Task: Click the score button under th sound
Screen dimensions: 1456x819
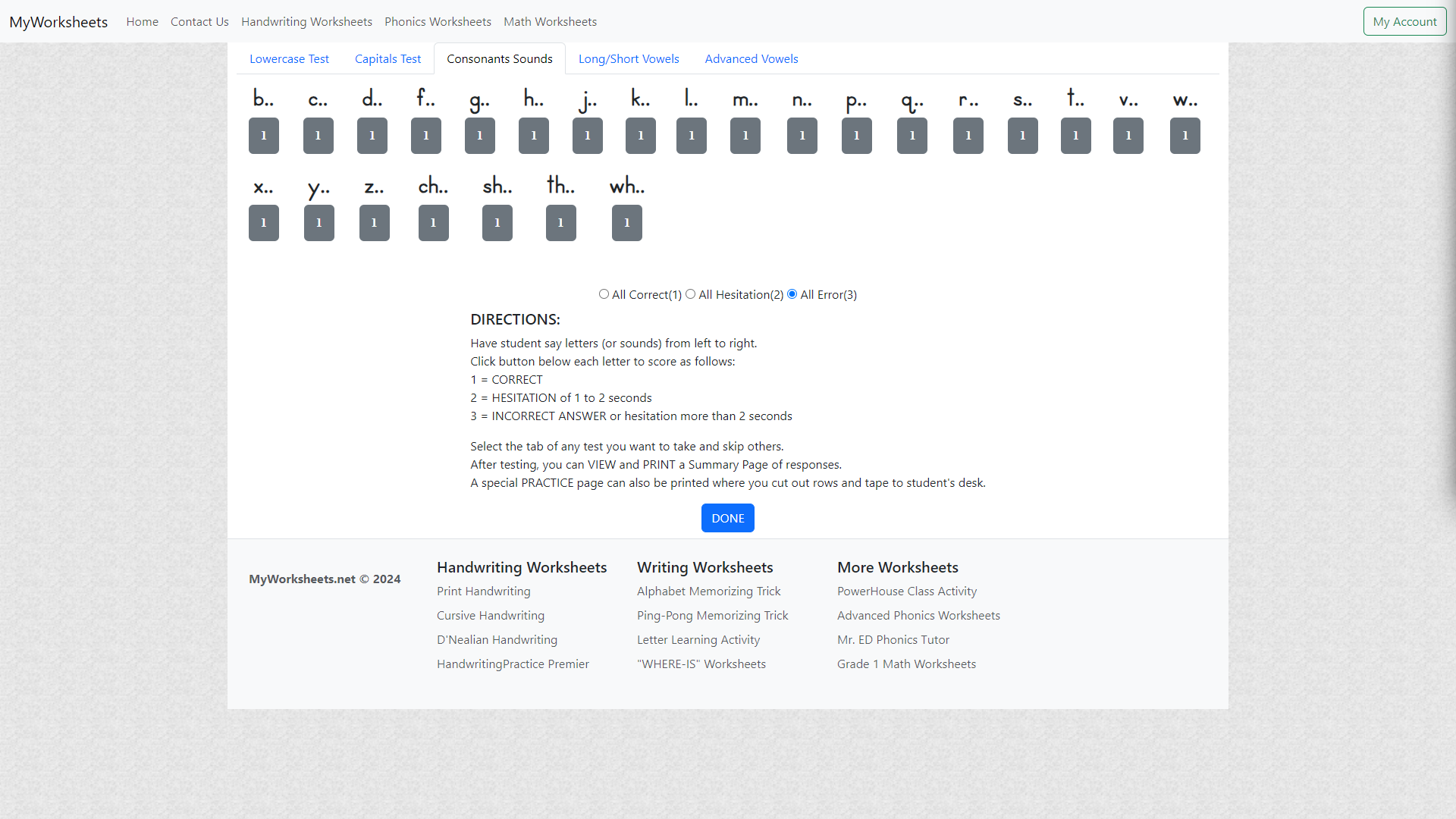Action: (x=561, y=223)
